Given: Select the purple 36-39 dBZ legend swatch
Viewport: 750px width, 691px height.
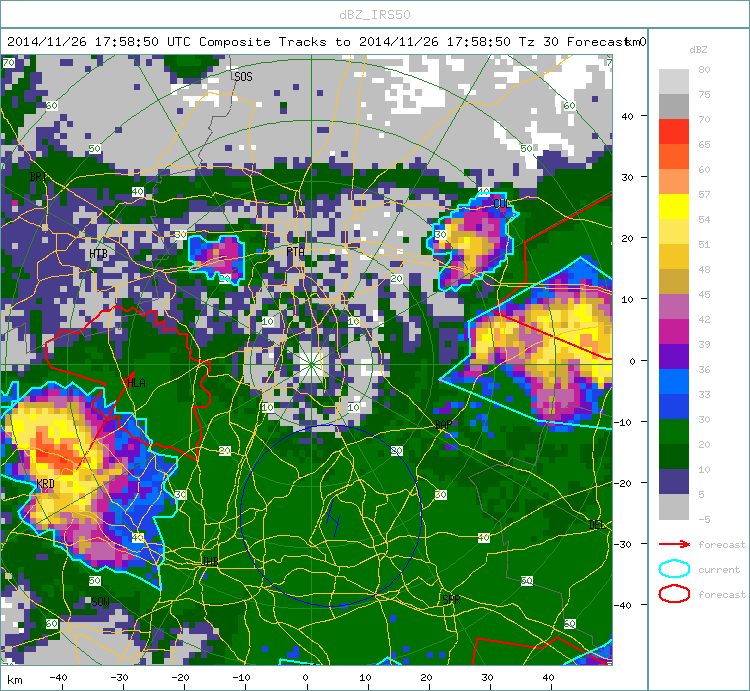Looking at the screenshot, I should point(674,356).
